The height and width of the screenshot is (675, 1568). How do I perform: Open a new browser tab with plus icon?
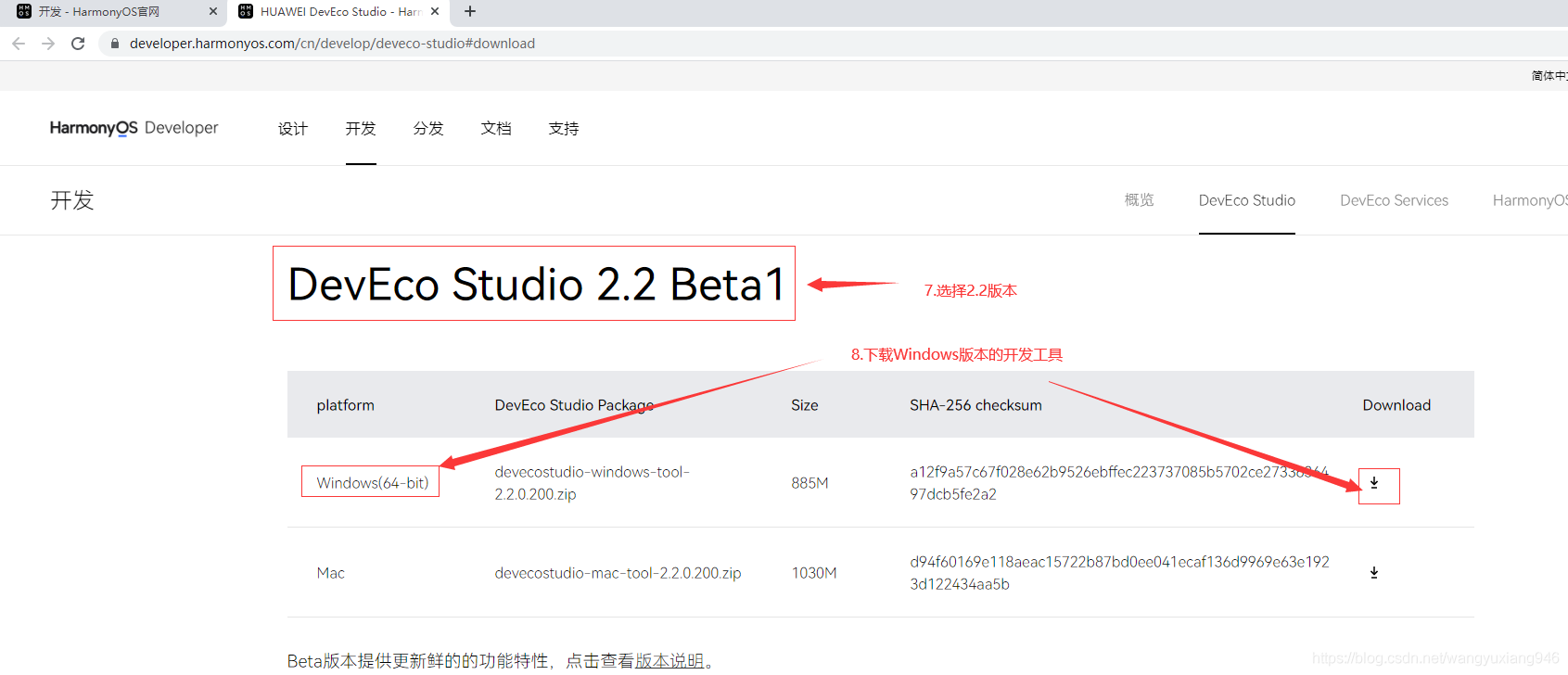pyautogui.click(x=470, y=11)
